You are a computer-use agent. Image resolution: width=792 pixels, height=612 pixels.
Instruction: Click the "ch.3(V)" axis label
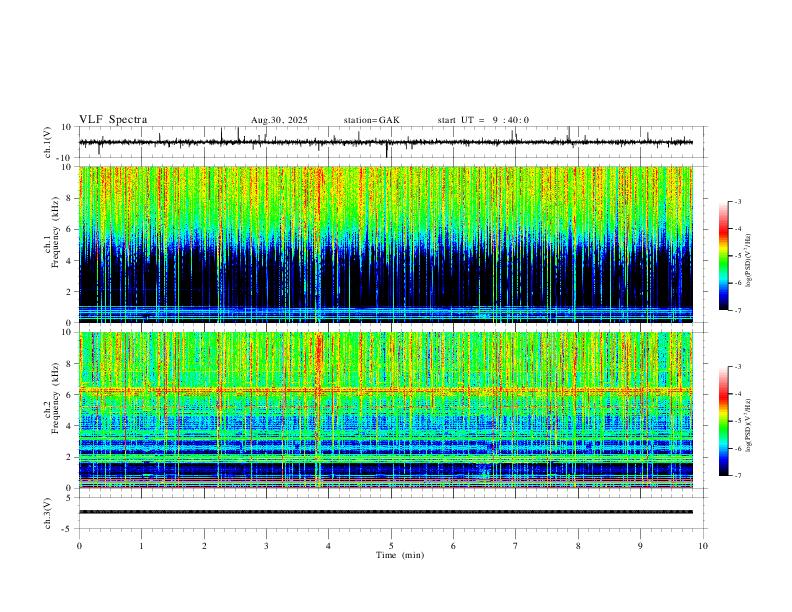[x=48, y=513]
